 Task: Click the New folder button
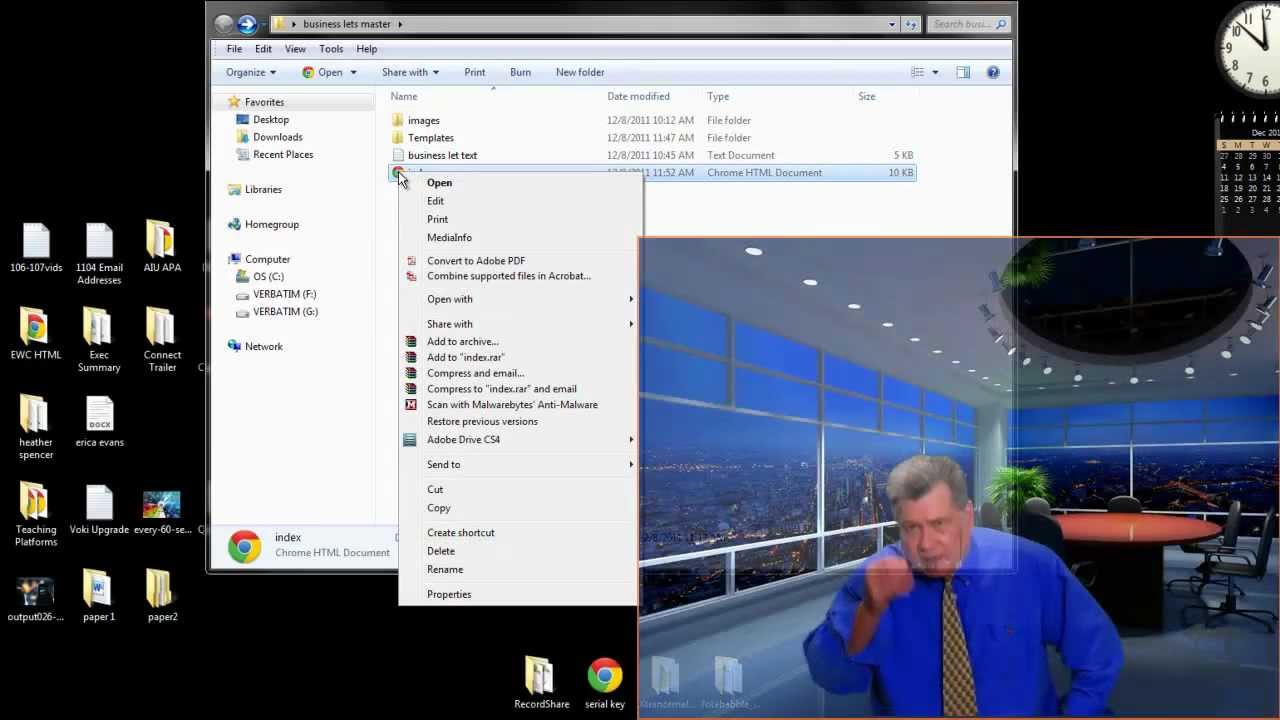(x=580, y=72)
